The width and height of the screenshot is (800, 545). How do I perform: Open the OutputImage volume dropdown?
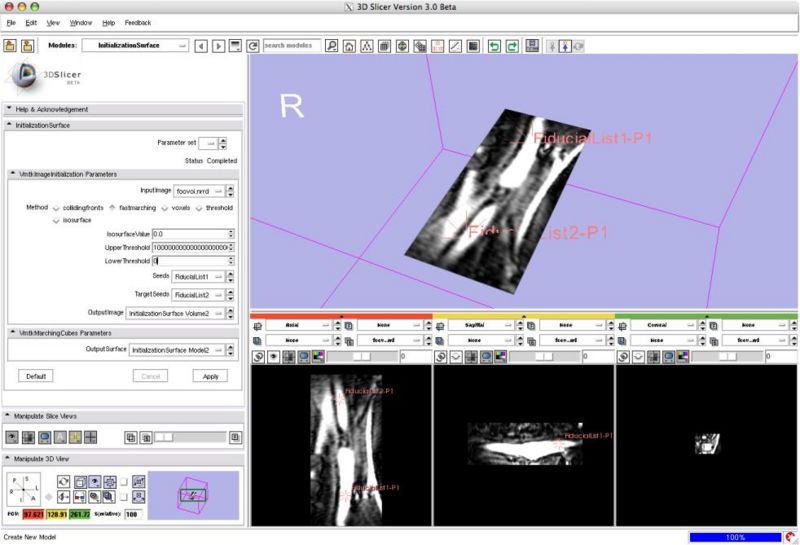click(176, 313)
